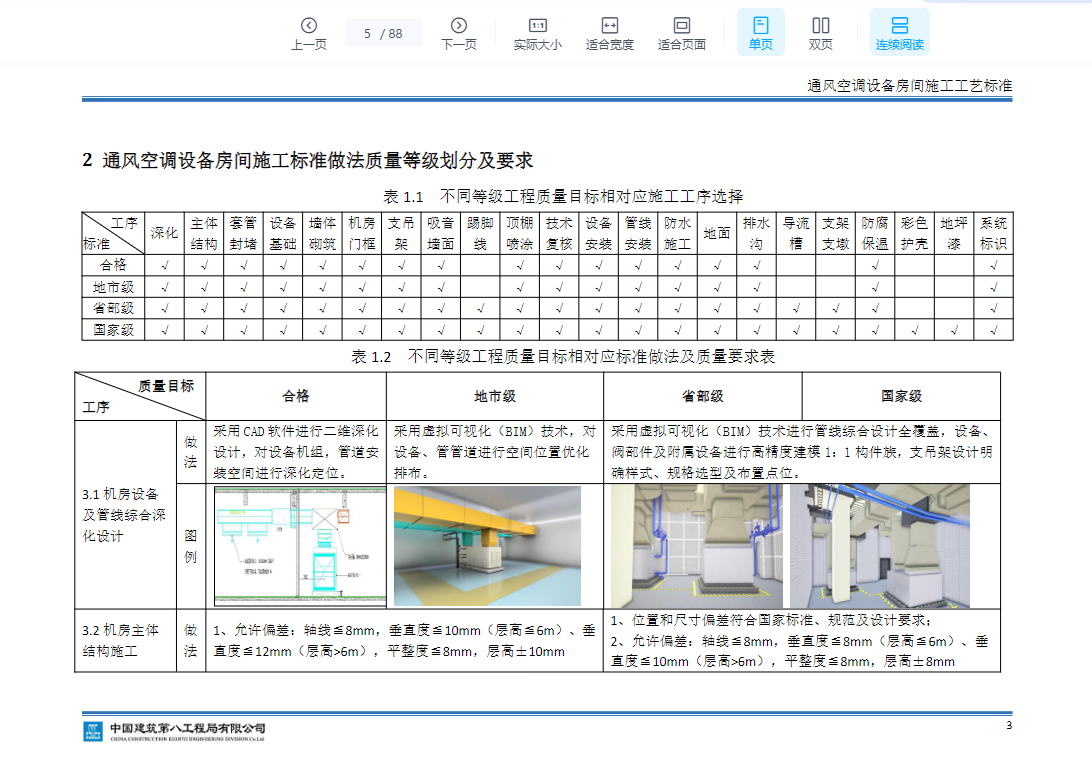This screenshot has height=783, width=1092.
Task: Toggle continuous reading mode
Action: (899, 33)
